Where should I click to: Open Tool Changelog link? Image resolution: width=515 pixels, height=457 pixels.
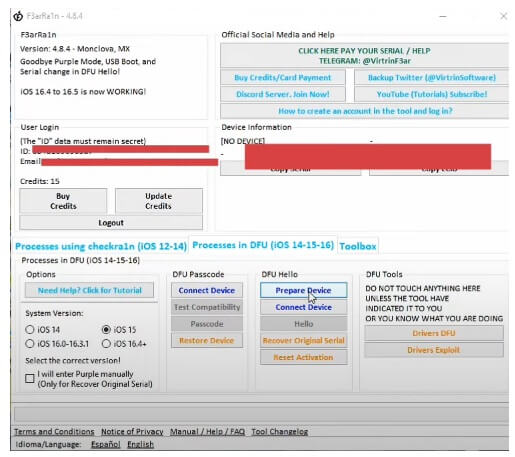[279, 432]
